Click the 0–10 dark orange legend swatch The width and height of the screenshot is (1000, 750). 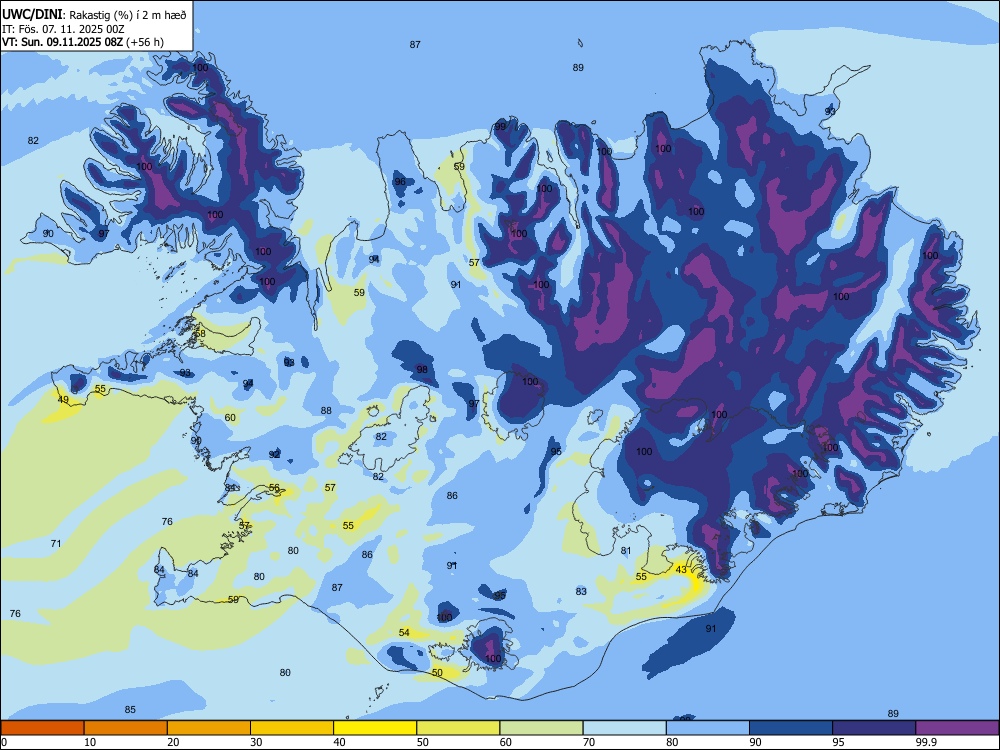click(x=42, y=728)
